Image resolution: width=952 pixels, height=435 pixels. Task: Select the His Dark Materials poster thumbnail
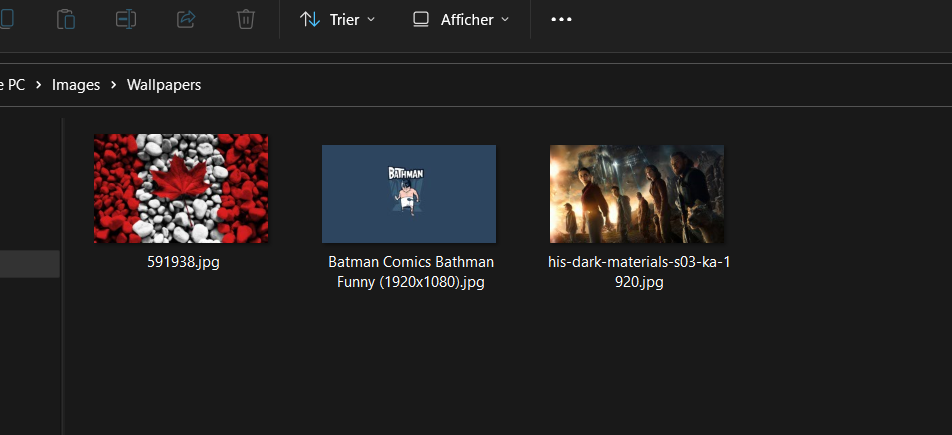[x=636, y=194]
